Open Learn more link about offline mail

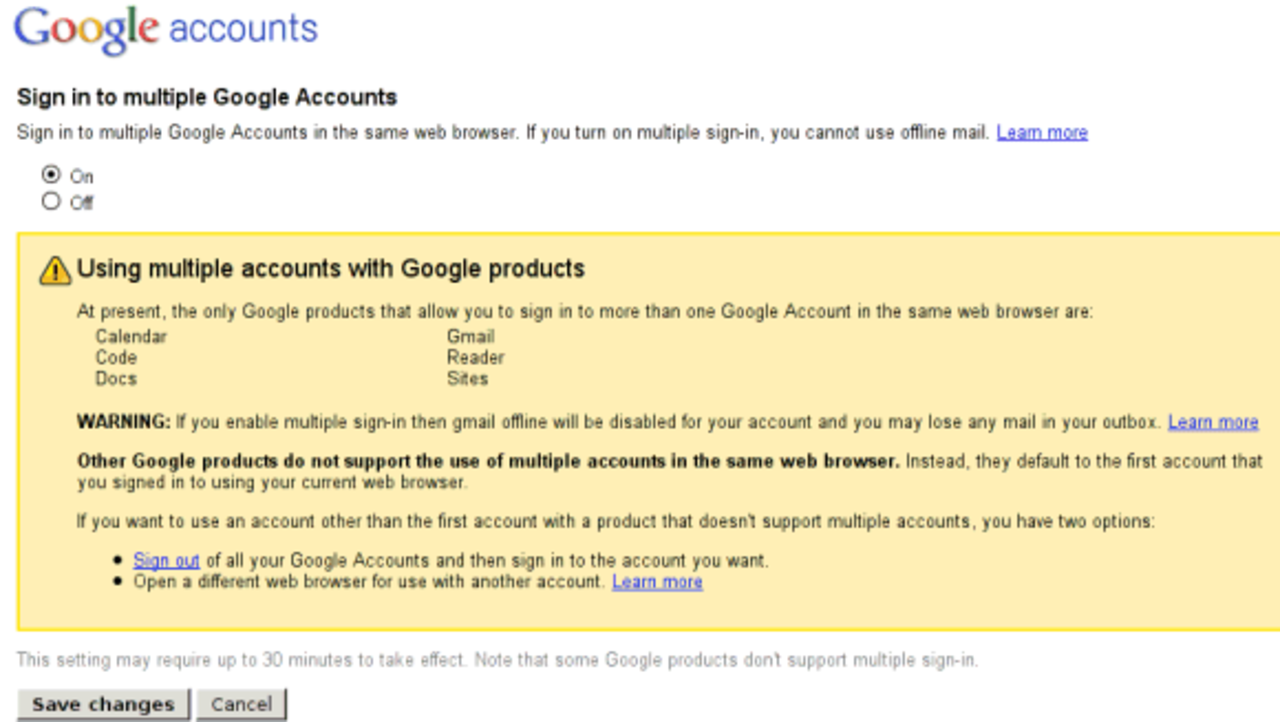pyautogui.click(x=1042, y=132)
